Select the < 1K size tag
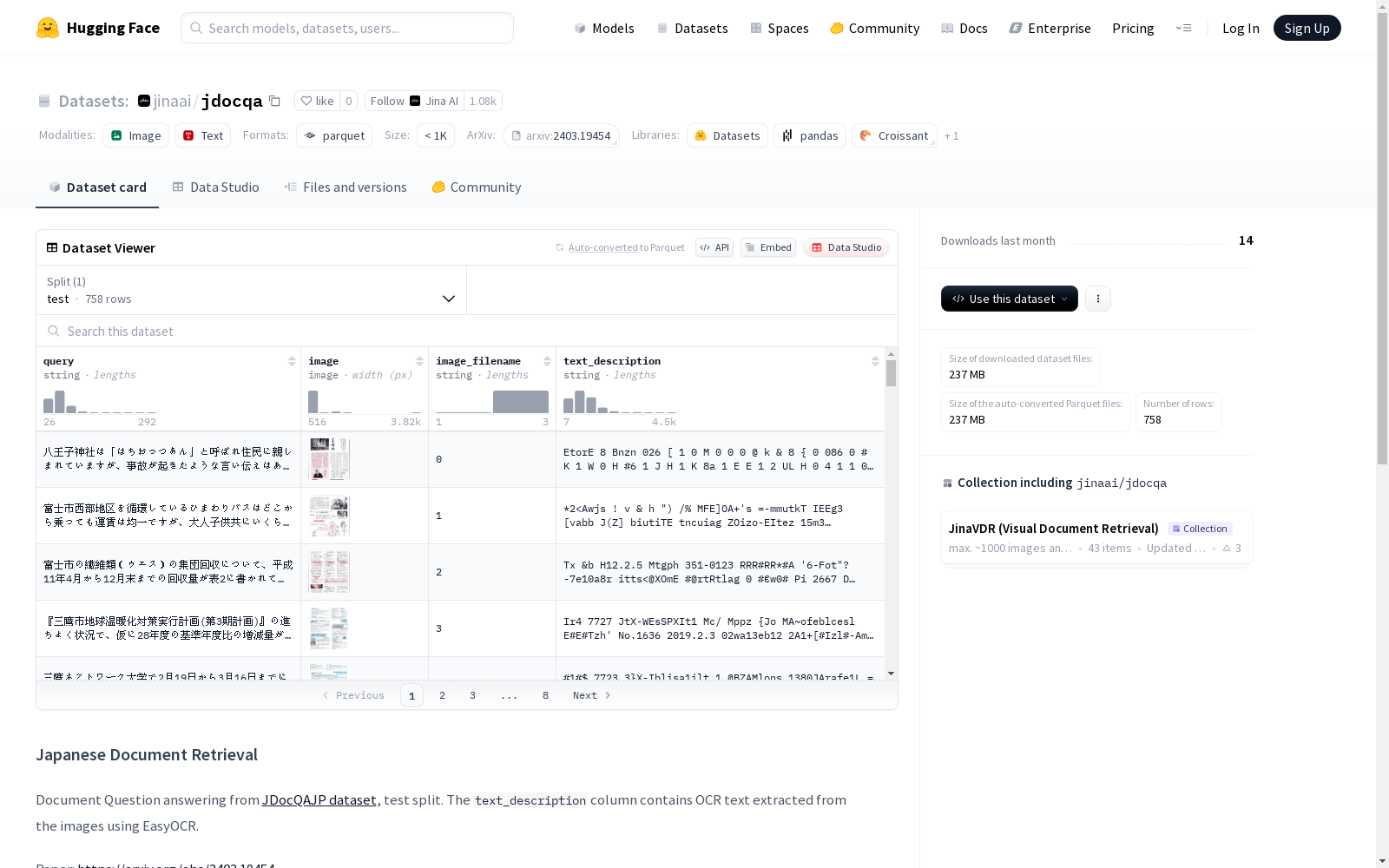Viewport: 1389px width, 868px height. [x=436, y=135]
